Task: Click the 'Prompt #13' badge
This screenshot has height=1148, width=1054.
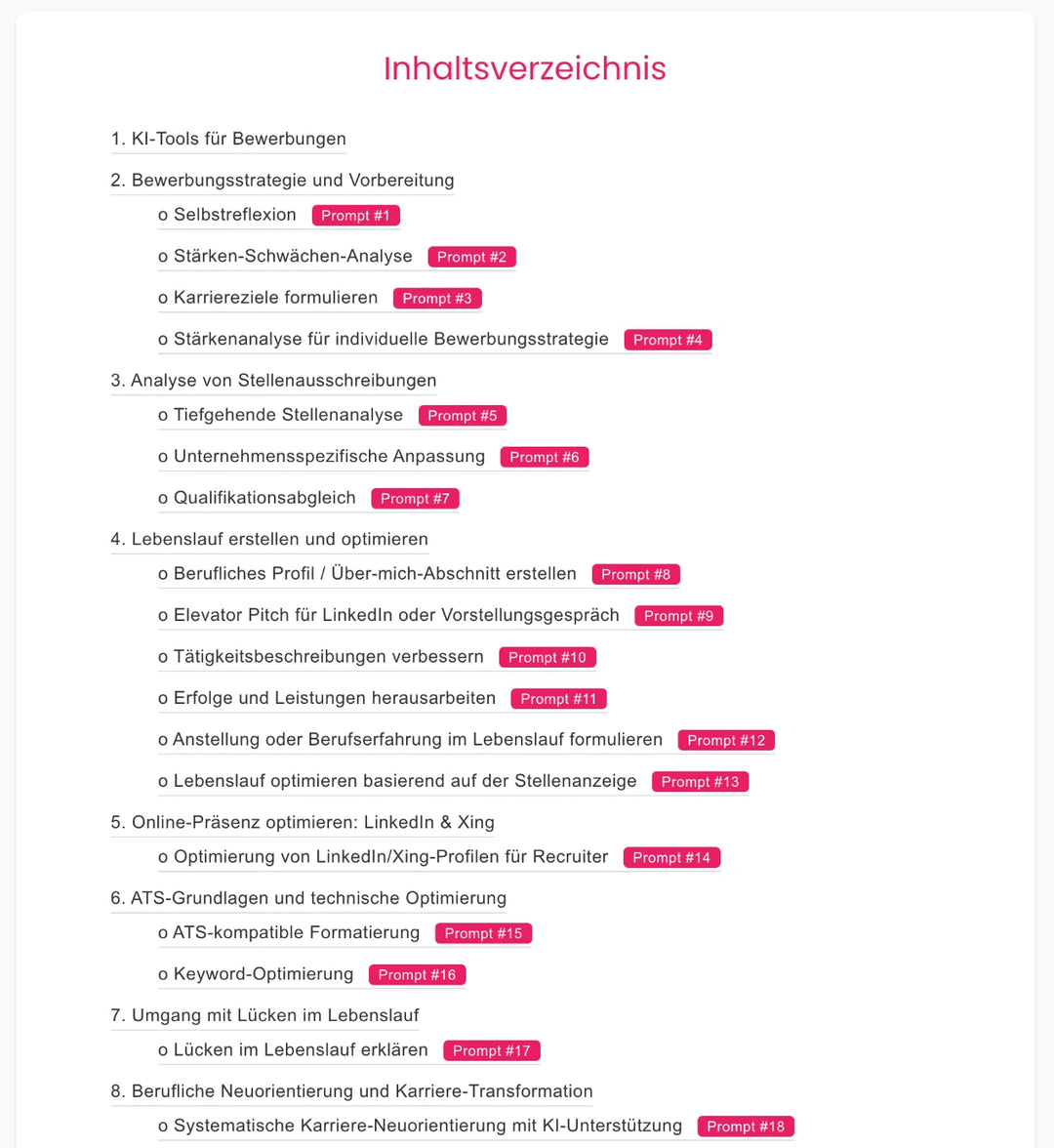Action: [x=700, y=782]
